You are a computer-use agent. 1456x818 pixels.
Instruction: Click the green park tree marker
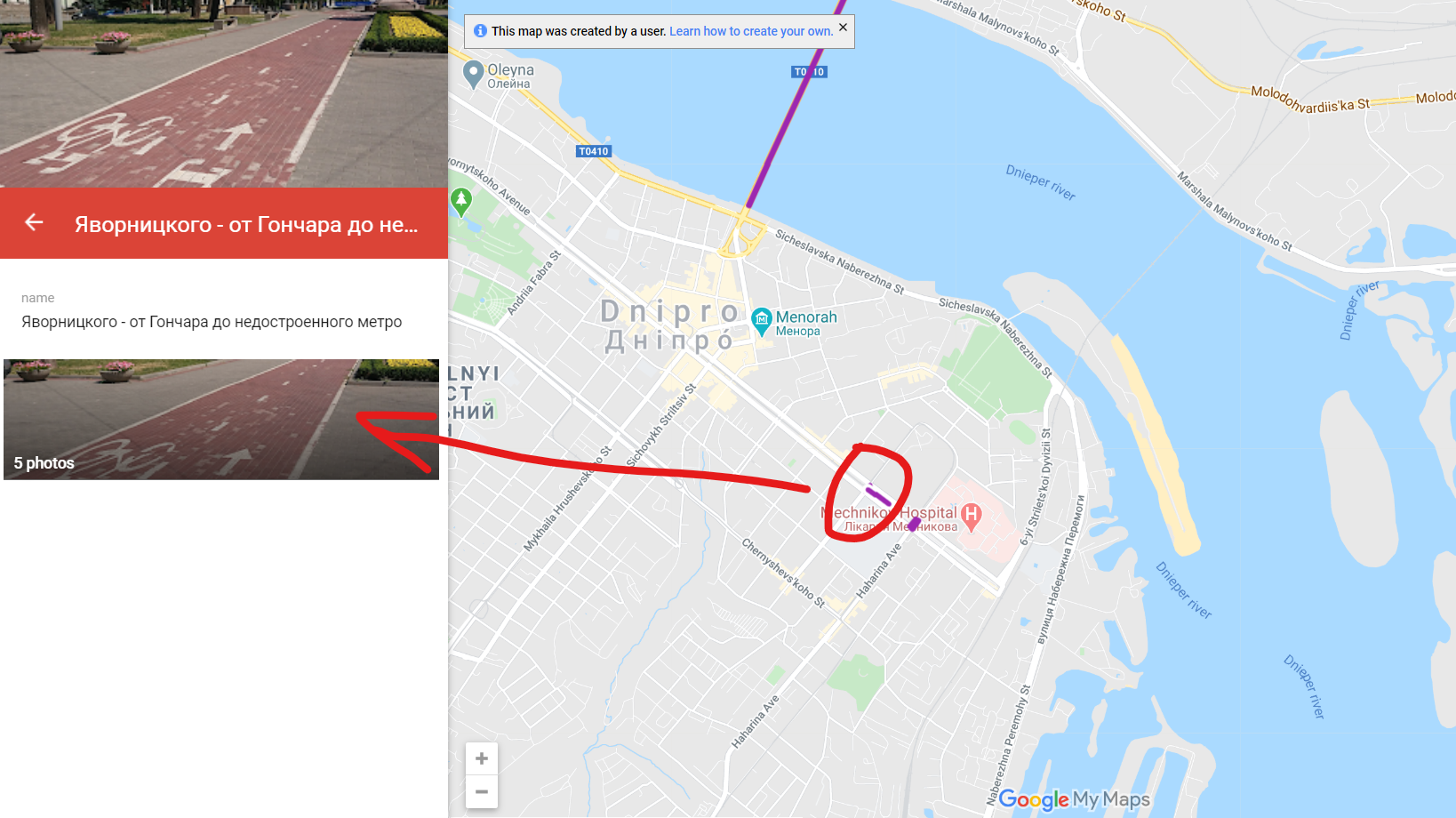pyautogui.click(x=460, y=201)
